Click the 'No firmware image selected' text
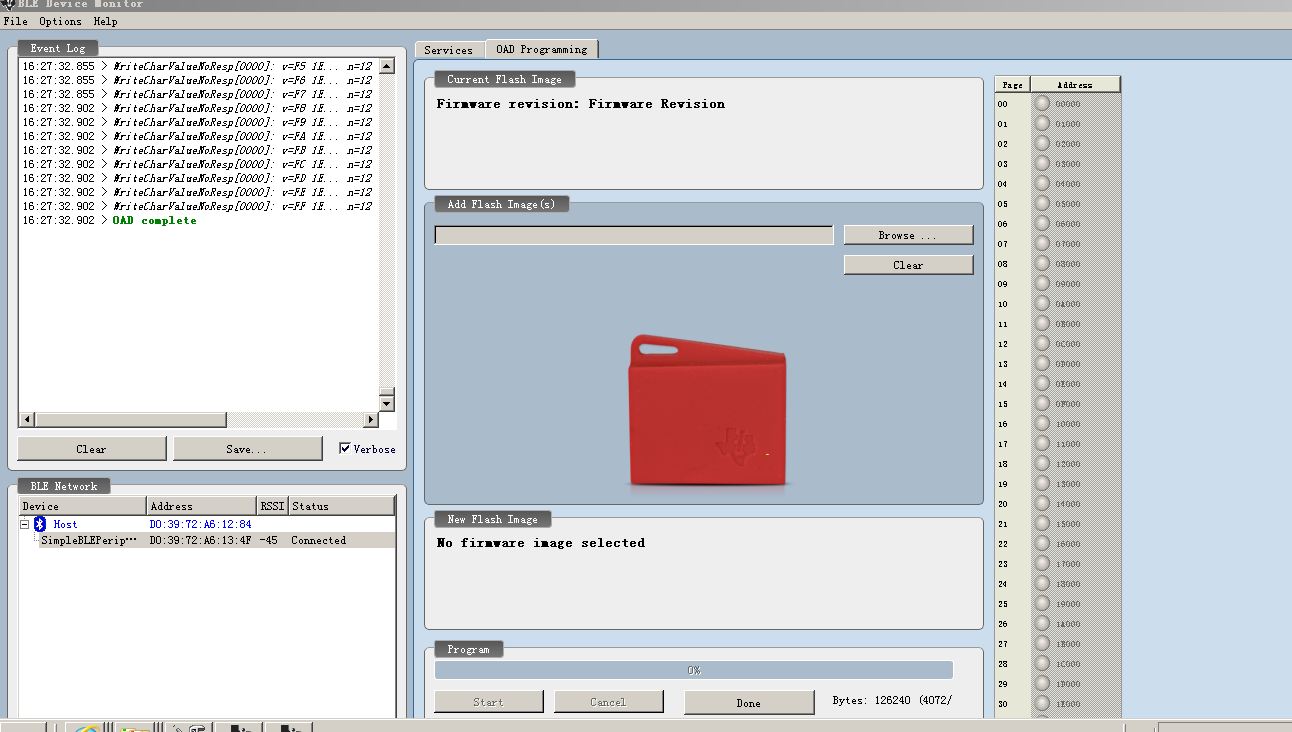Image resolution: width=1292 pixels, height=732 pixels. [541, 543]
